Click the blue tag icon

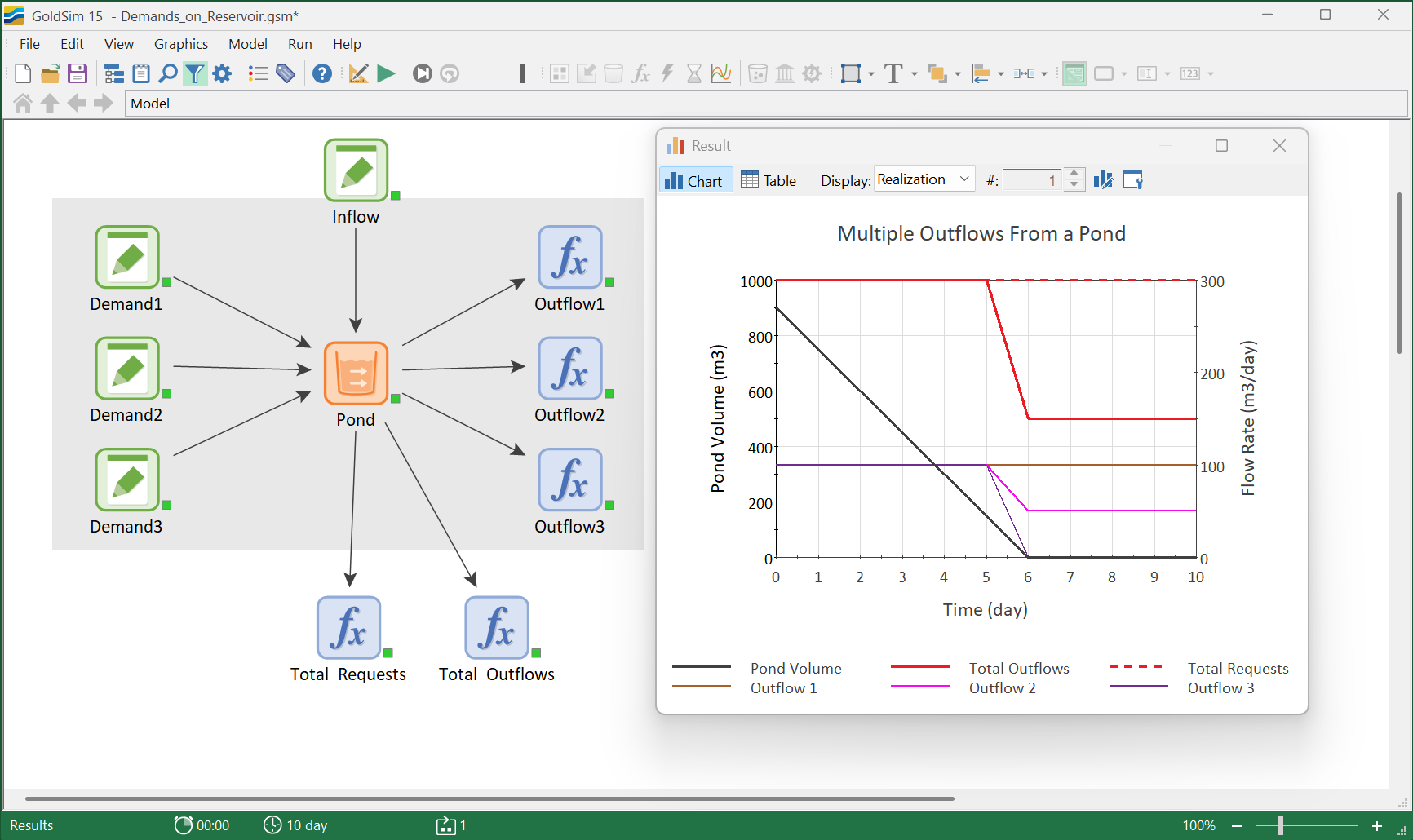point(286,73)
